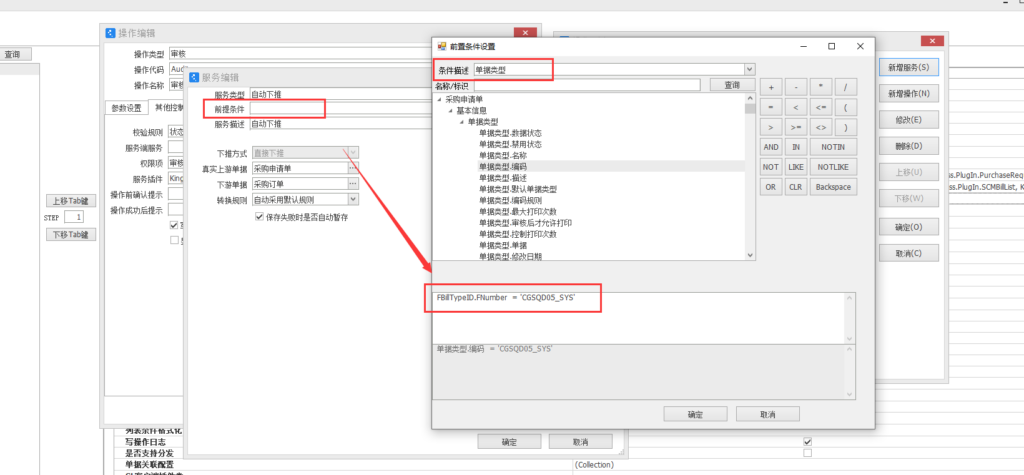The image size is (1024, 475).
Task: Open the 下游单据 ellipsis picker
Action: pyautogui.click(x=353, y=184)
